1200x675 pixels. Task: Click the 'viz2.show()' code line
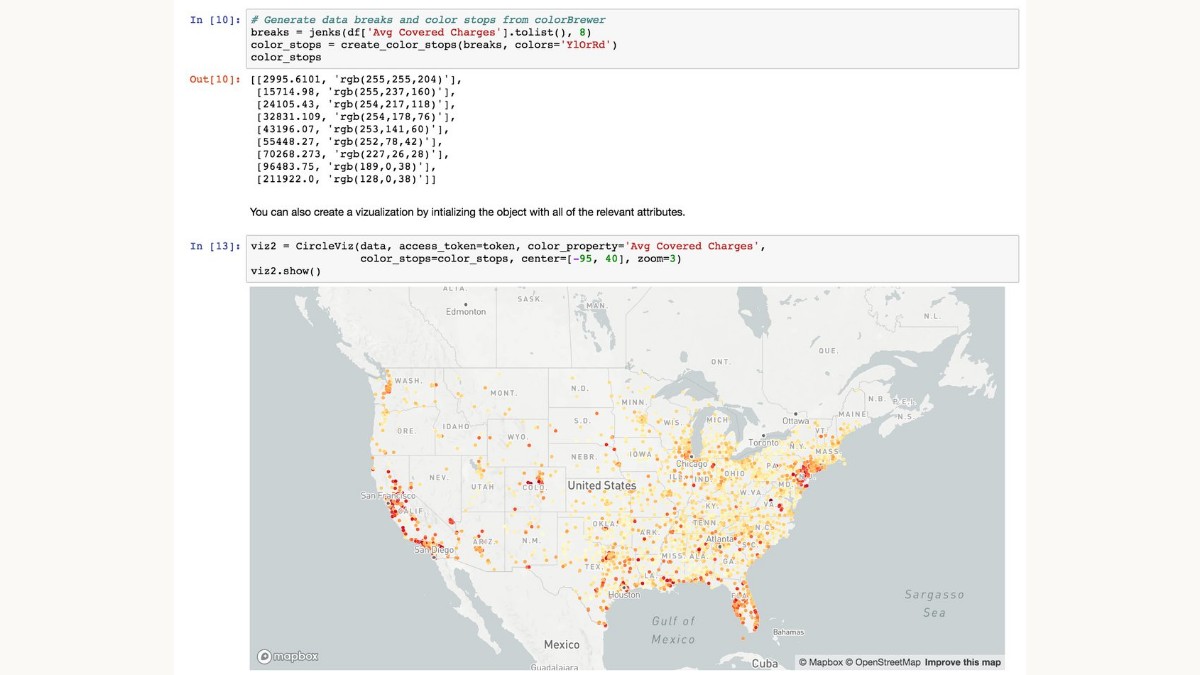pos(286,271)
